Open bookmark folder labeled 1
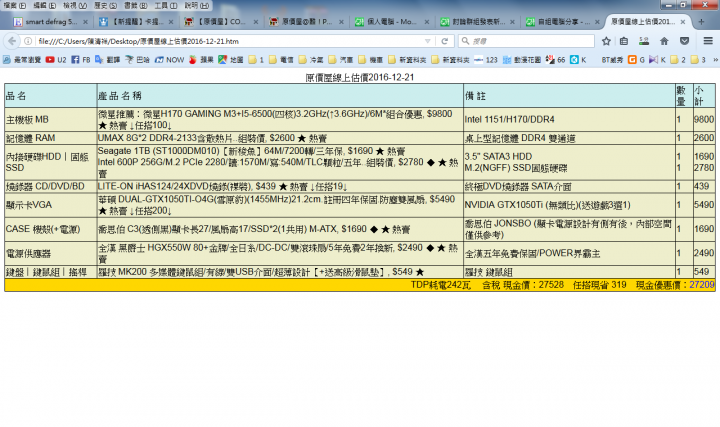Viewport: 720px width, 427px height. 256,60
